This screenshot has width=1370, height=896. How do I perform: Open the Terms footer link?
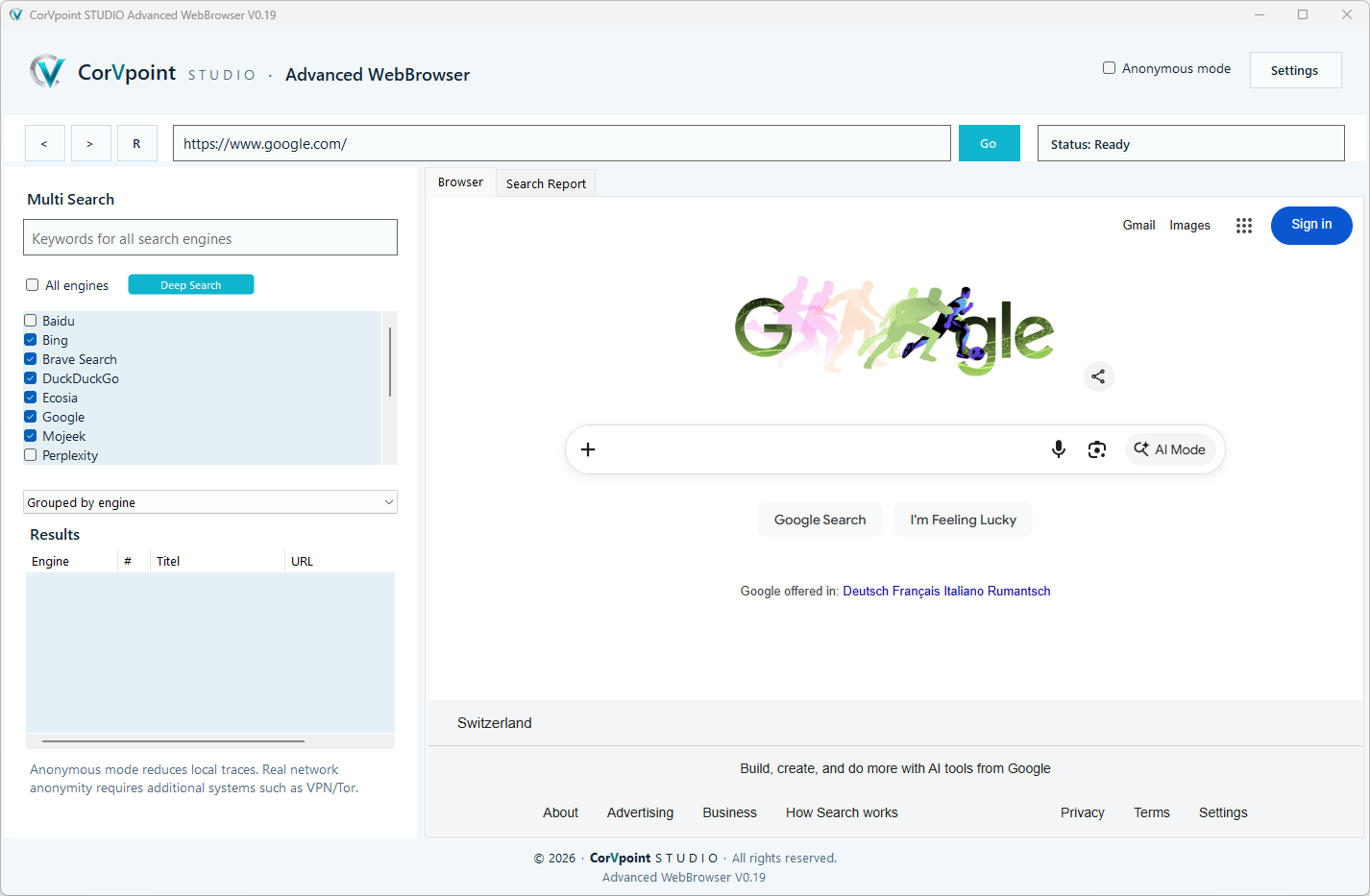point(1151,812)
